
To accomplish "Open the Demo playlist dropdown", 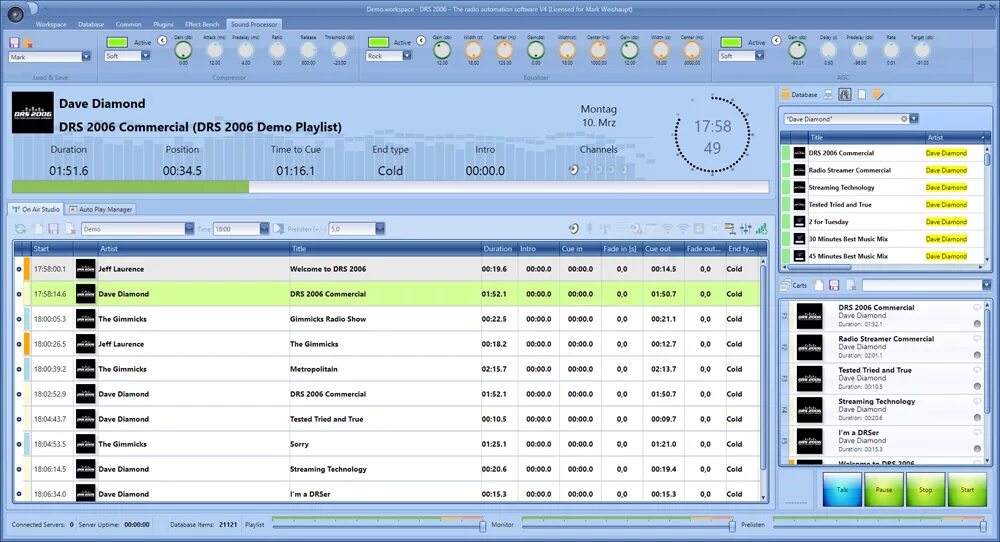I will (x=189, y=229).
